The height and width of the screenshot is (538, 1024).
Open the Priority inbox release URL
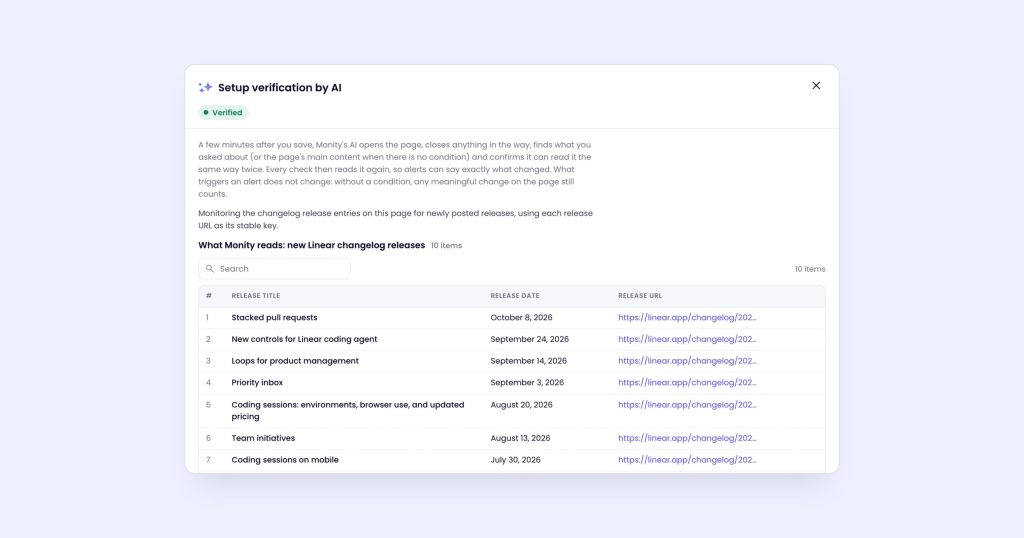pyautogui.click(x=687, y=382)
